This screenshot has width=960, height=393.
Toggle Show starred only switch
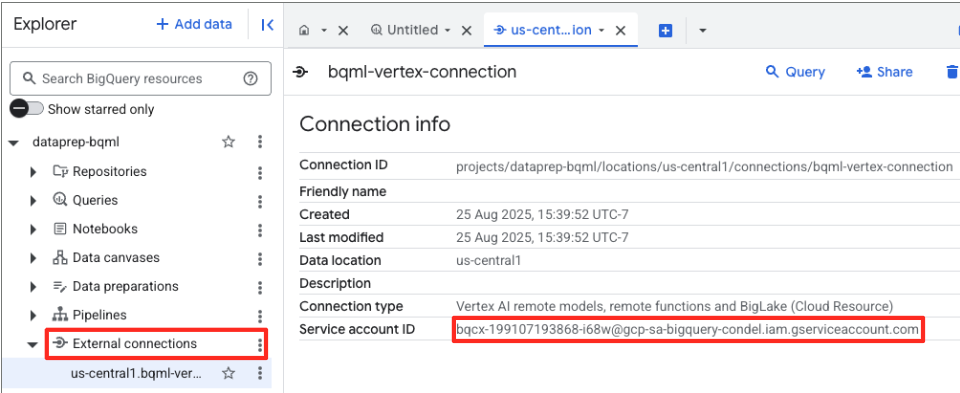point(27,109)
